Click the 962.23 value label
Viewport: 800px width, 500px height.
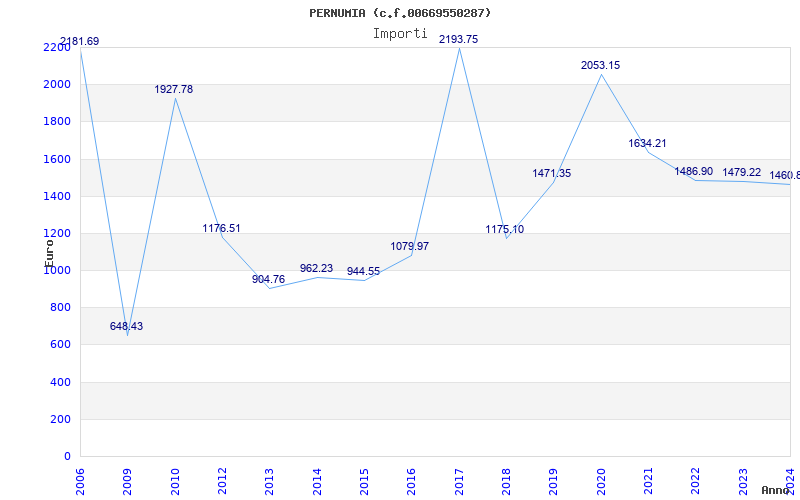click(316, 268)
